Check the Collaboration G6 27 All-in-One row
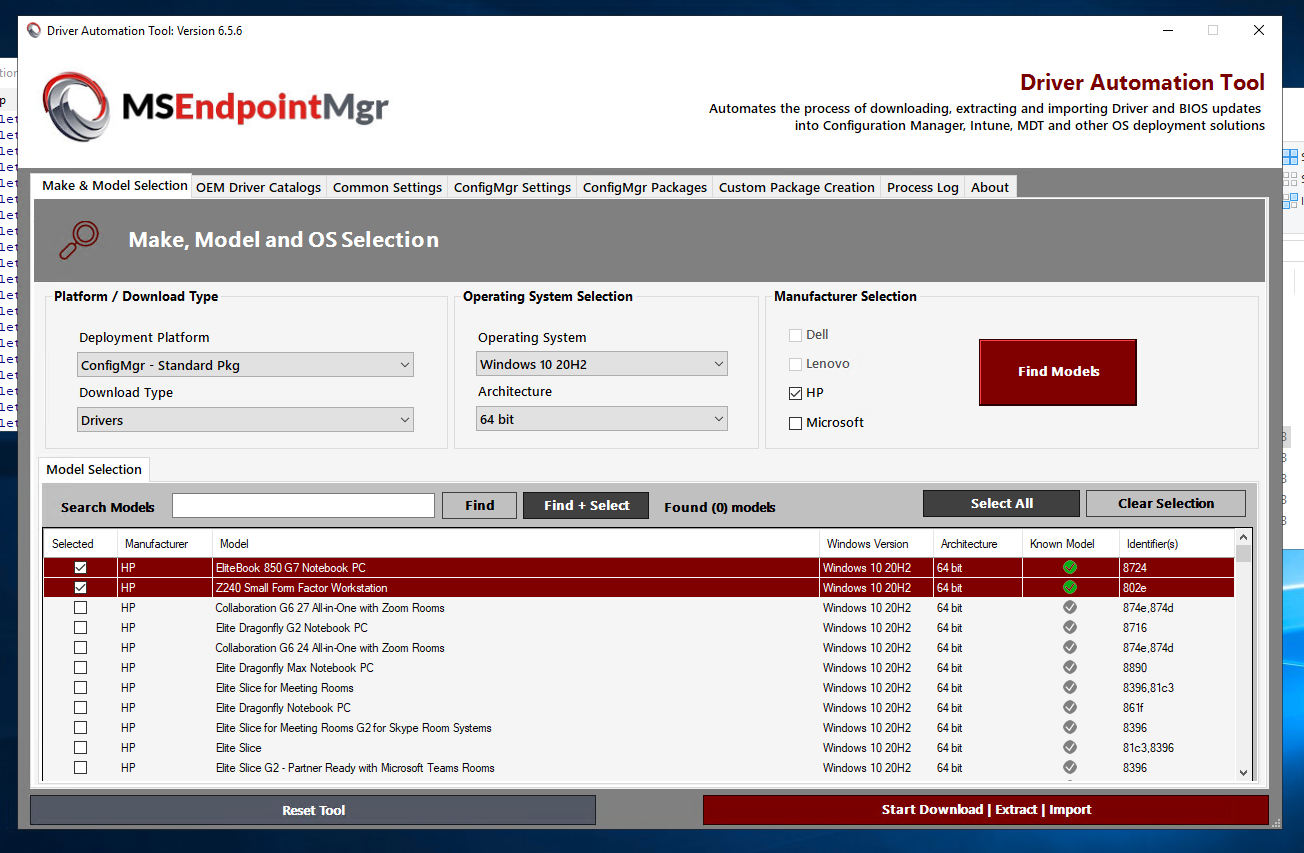Image resolution: width=1304 pixels, height=853 pixels. tap(80, 607)
